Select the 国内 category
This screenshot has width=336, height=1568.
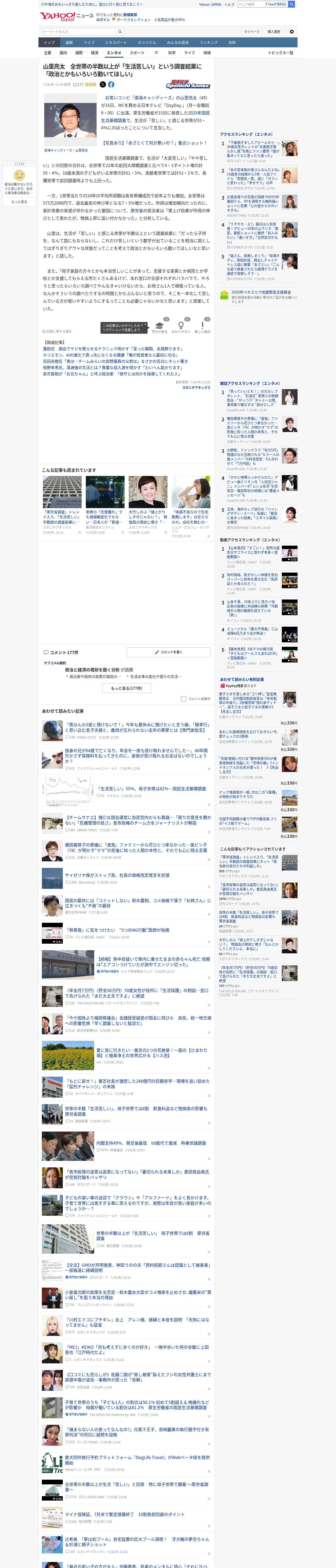[63, 53]
